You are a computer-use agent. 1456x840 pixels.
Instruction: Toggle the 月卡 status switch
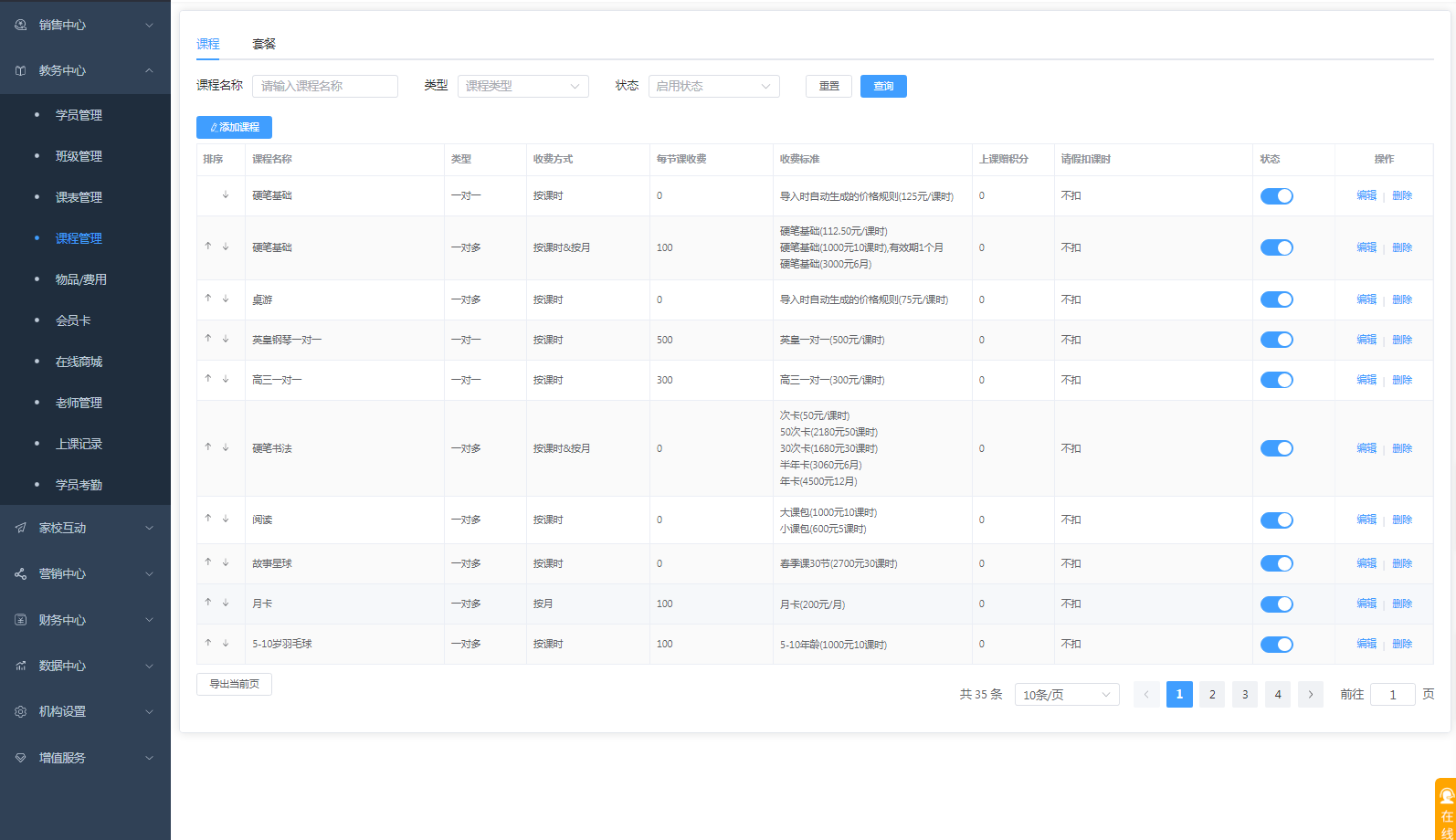pos(1277,604)
